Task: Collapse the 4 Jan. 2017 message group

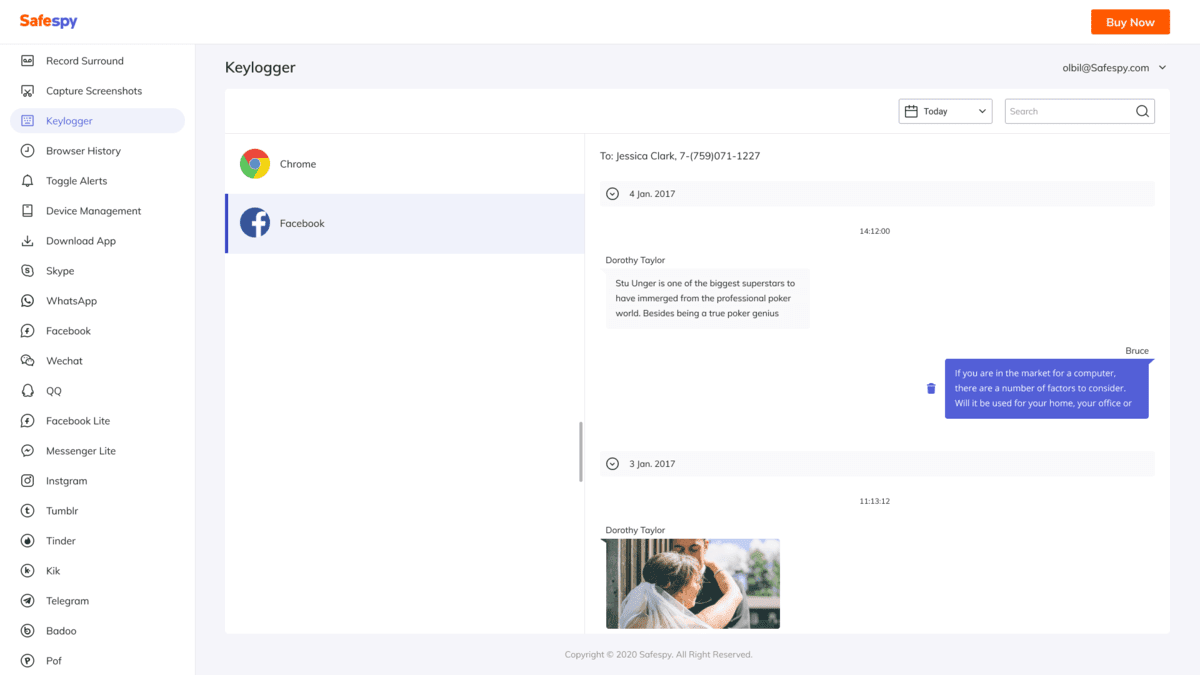Action: [x=613, y=194]
